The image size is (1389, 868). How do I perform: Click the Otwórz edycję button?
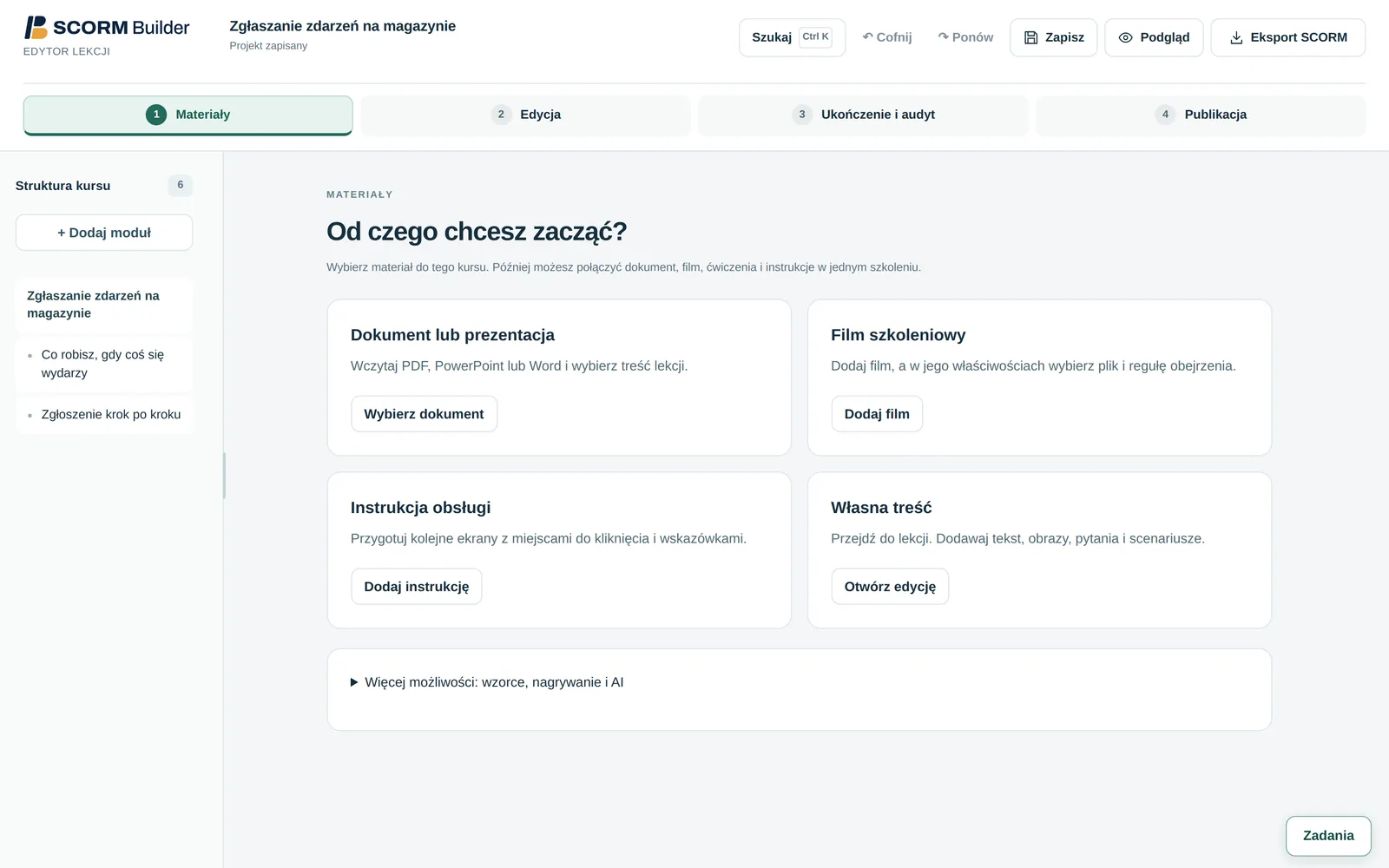click(890, 587)
